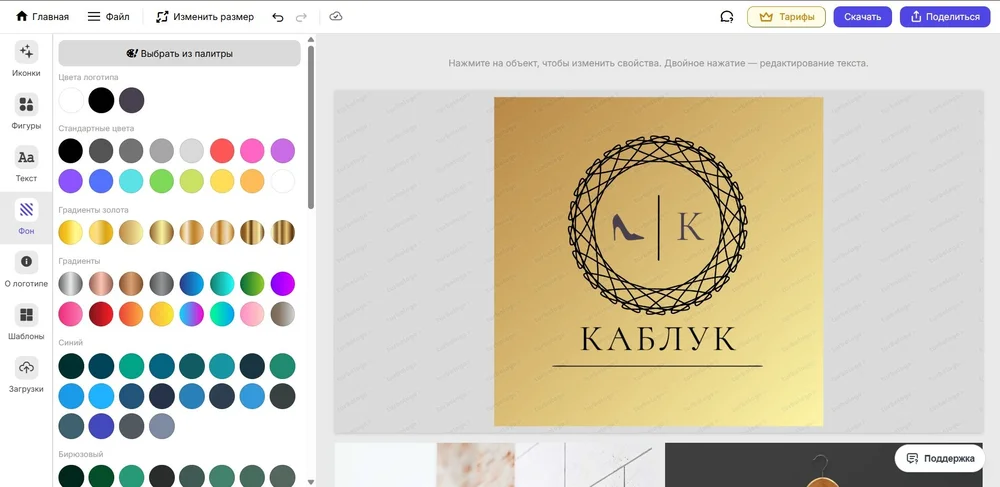
Task: Go to Главная home page
Action: coord(42,17)
